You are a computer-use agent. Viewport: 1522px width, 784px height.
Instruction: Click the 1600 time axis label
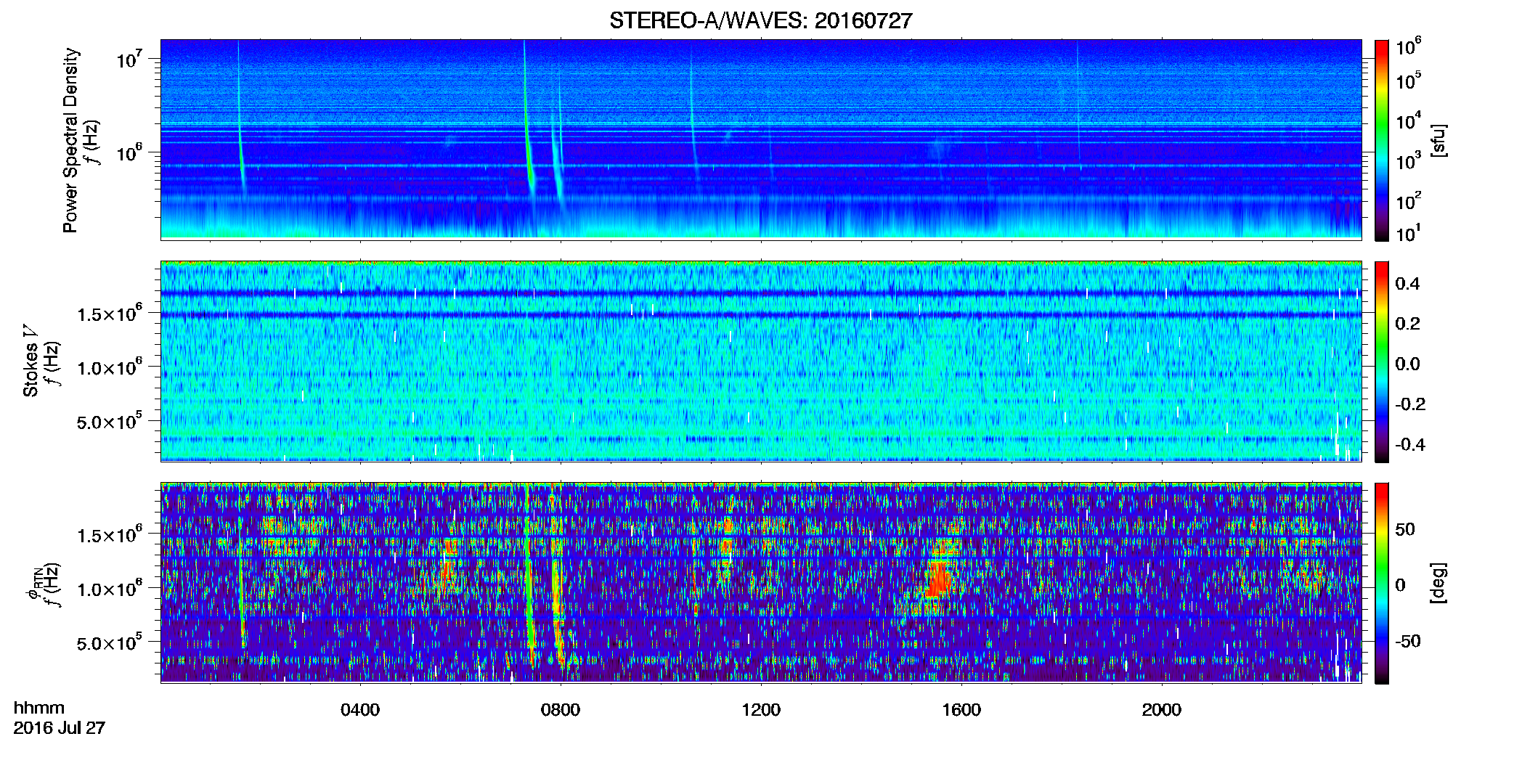[961, 710]
